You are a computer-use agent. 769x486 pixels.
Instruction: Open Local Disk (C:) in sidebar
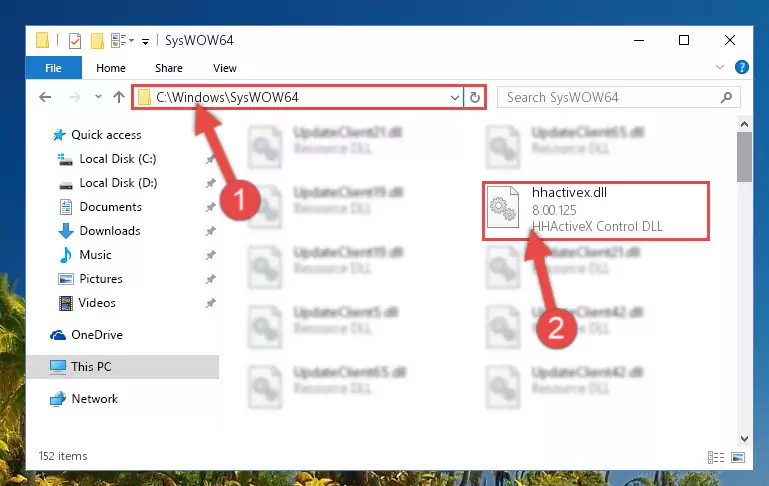[118, 159]
